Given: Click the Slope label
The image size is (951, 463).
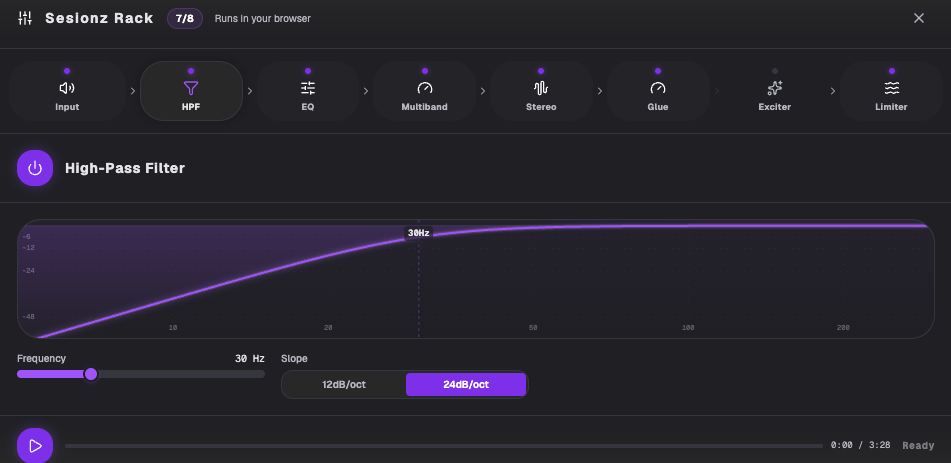Looking at the screenshot, I should click(294, 359).
